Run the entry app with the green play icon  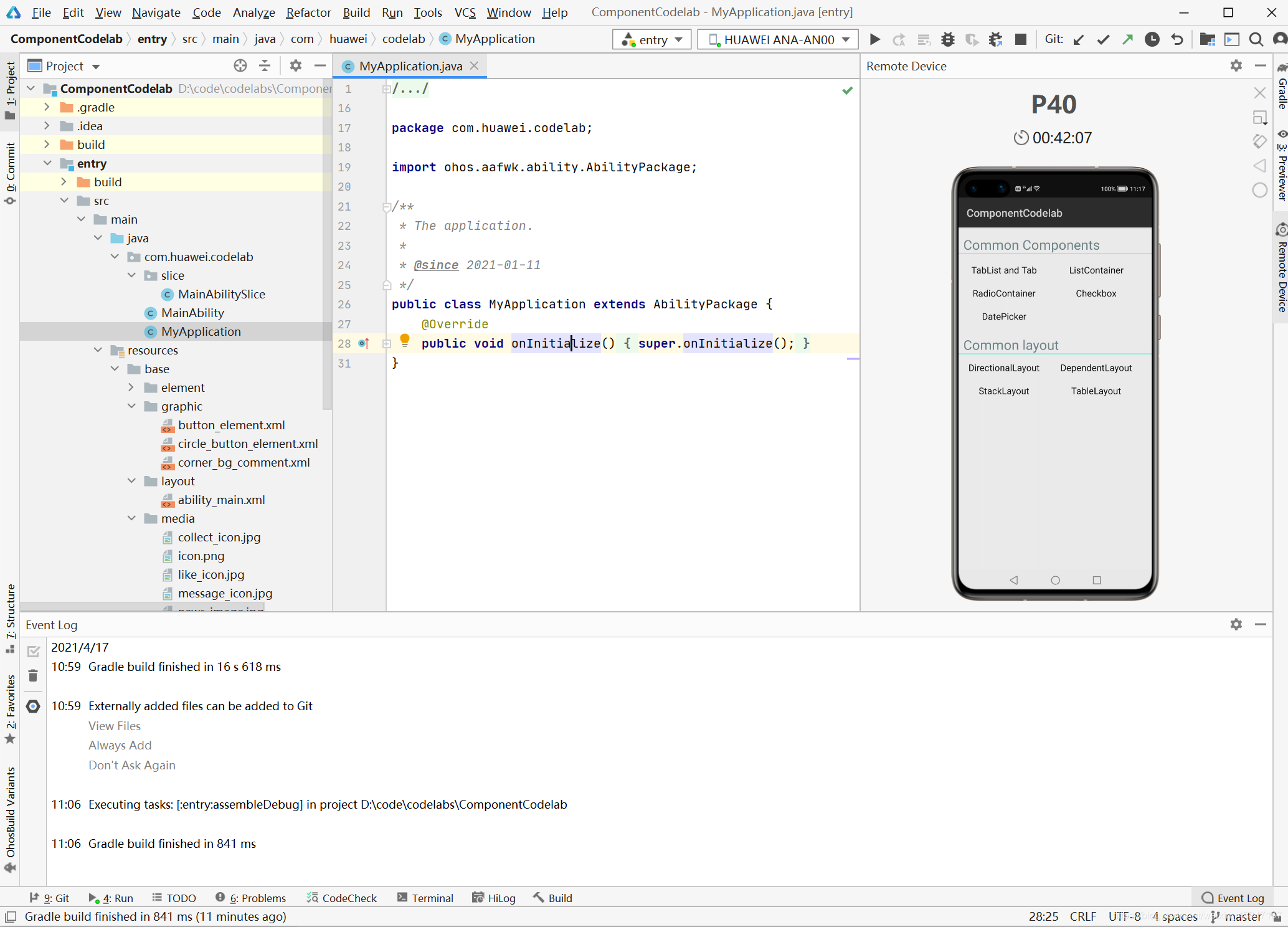874,40
